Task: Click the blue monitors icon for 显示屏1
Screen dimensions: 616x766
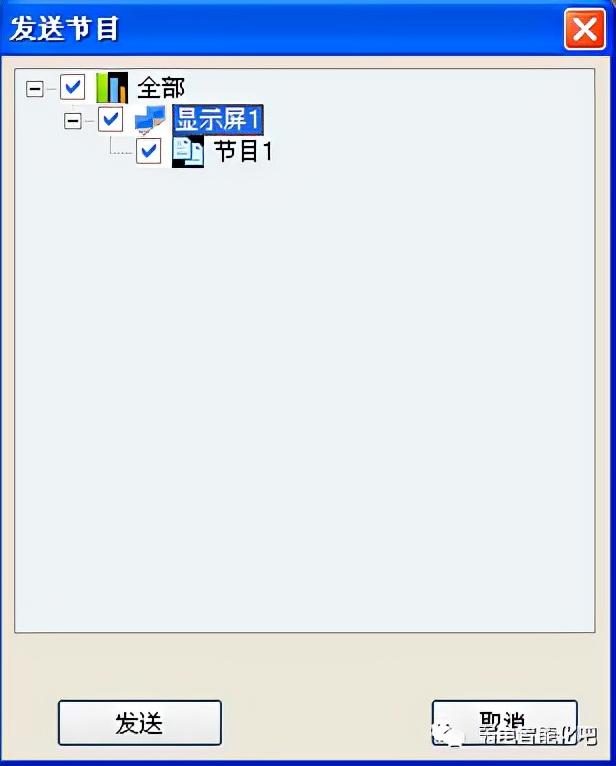Action: tap(150, 119)
